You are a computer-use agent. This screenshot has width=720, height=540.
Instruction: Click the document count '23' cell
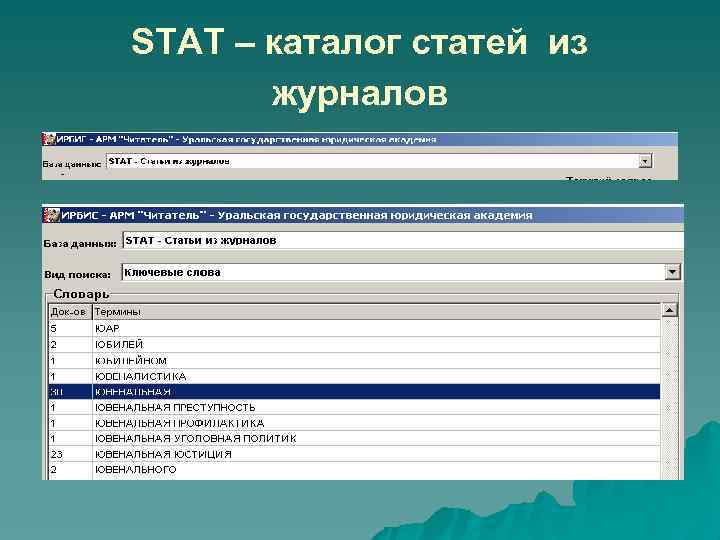(x=70, y=454)
